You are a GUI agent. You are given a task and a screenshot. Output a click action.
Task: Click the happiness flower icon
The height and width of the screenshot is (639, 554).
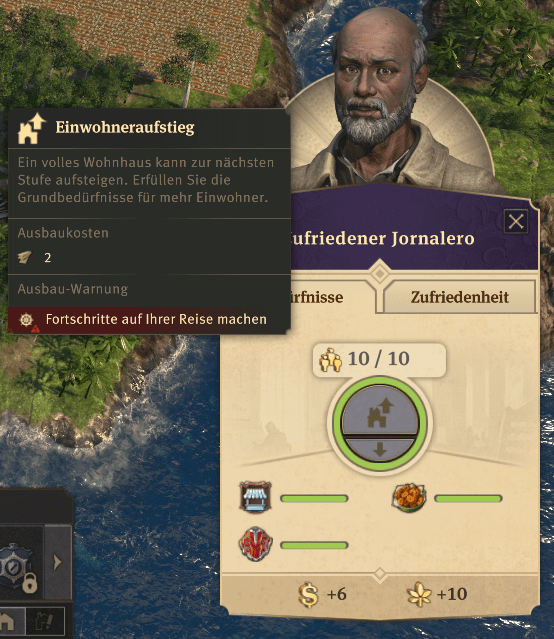pyautogui.click(x=419, y=595)
